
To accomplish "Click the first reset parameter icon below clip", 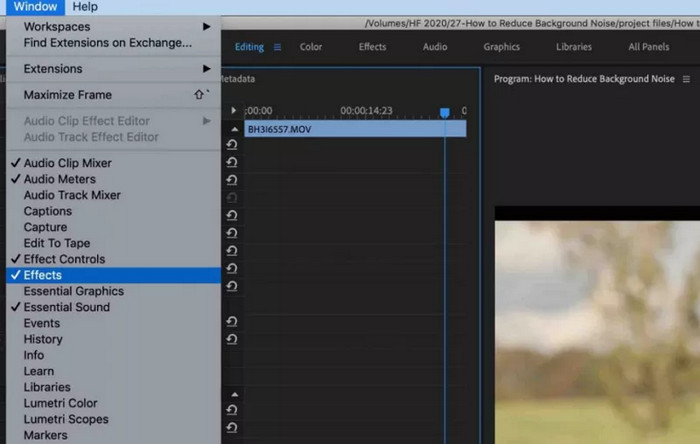I will click(232, 145).
